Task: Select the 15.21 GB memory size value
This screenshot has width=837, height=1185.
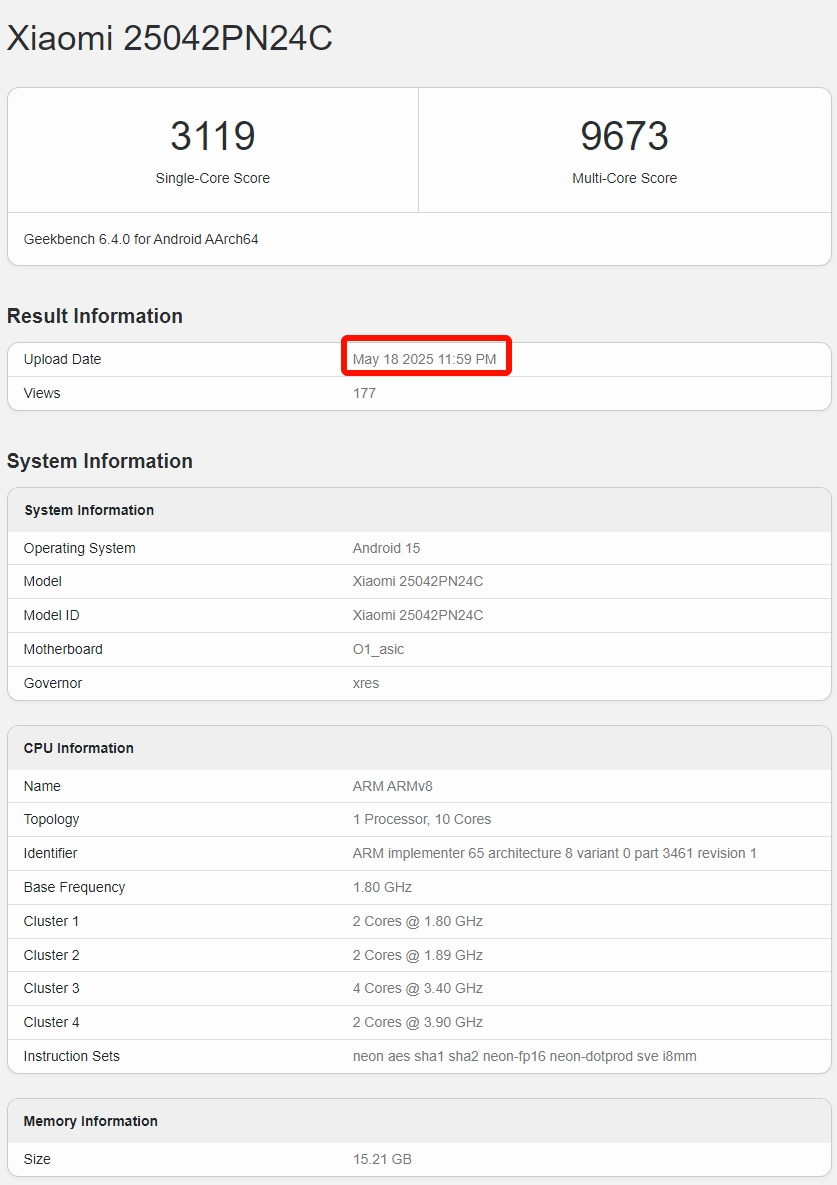Action: (x=382, y=1159)
